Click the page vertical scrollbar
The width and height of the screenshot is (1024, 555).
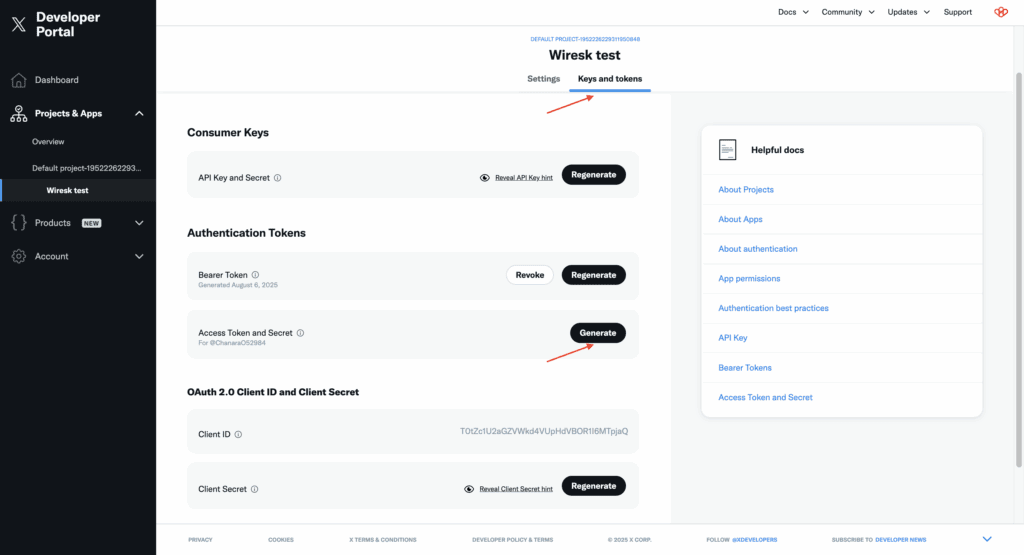pos(1018,269)
